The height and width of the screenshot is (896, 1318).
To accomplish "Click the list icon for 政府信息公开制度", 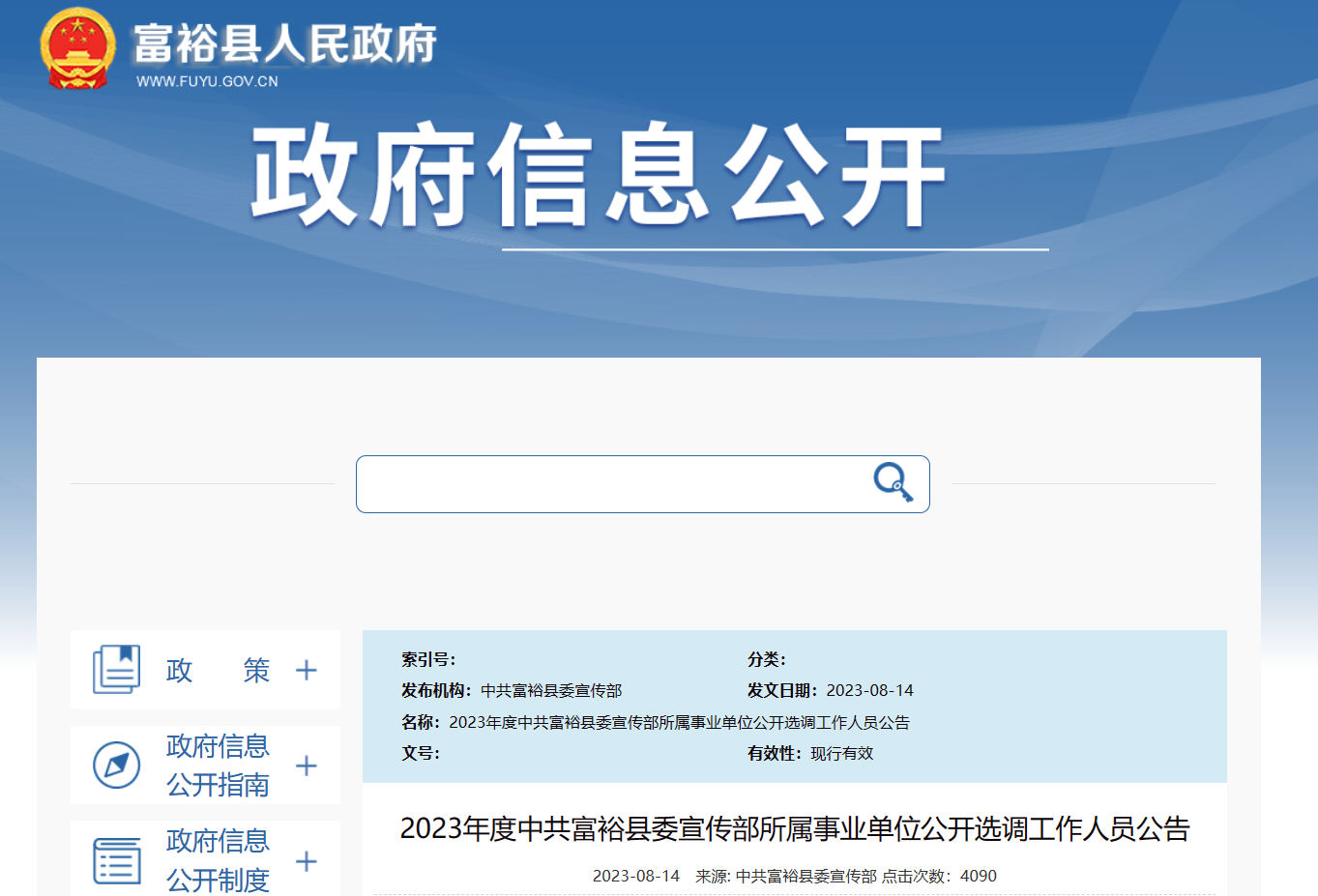I will point(117,860).
